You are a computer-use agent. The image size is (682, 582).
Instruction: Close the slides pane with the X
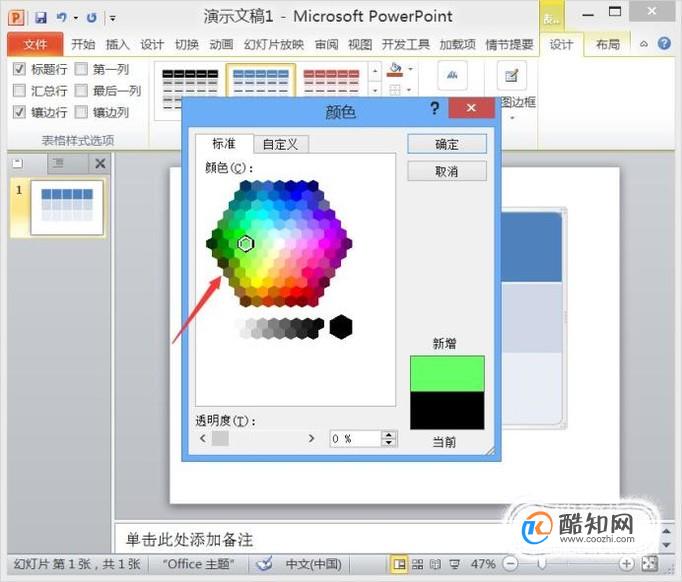(x=100, y=164)
